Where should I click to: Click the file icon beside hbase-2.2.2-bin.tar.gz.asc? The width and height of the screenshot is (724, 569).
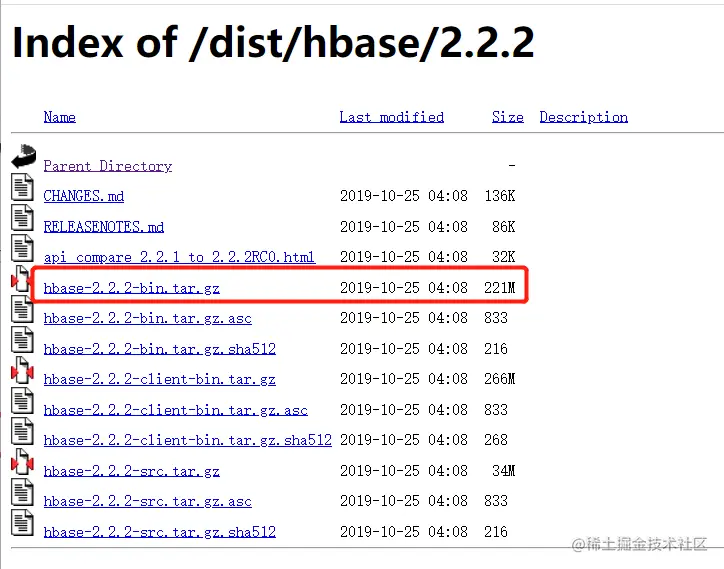coord(22,309)
